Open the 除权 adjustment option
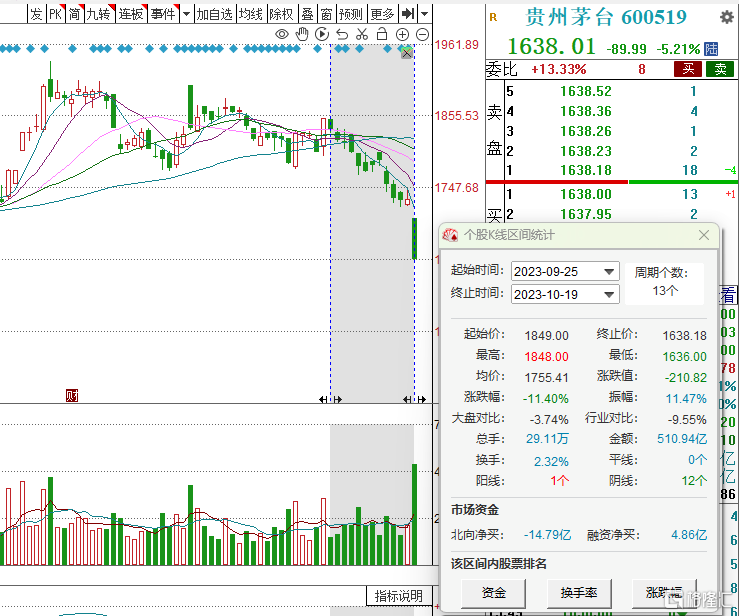Screen dimensions: 739x616 (x=281, y=14)
